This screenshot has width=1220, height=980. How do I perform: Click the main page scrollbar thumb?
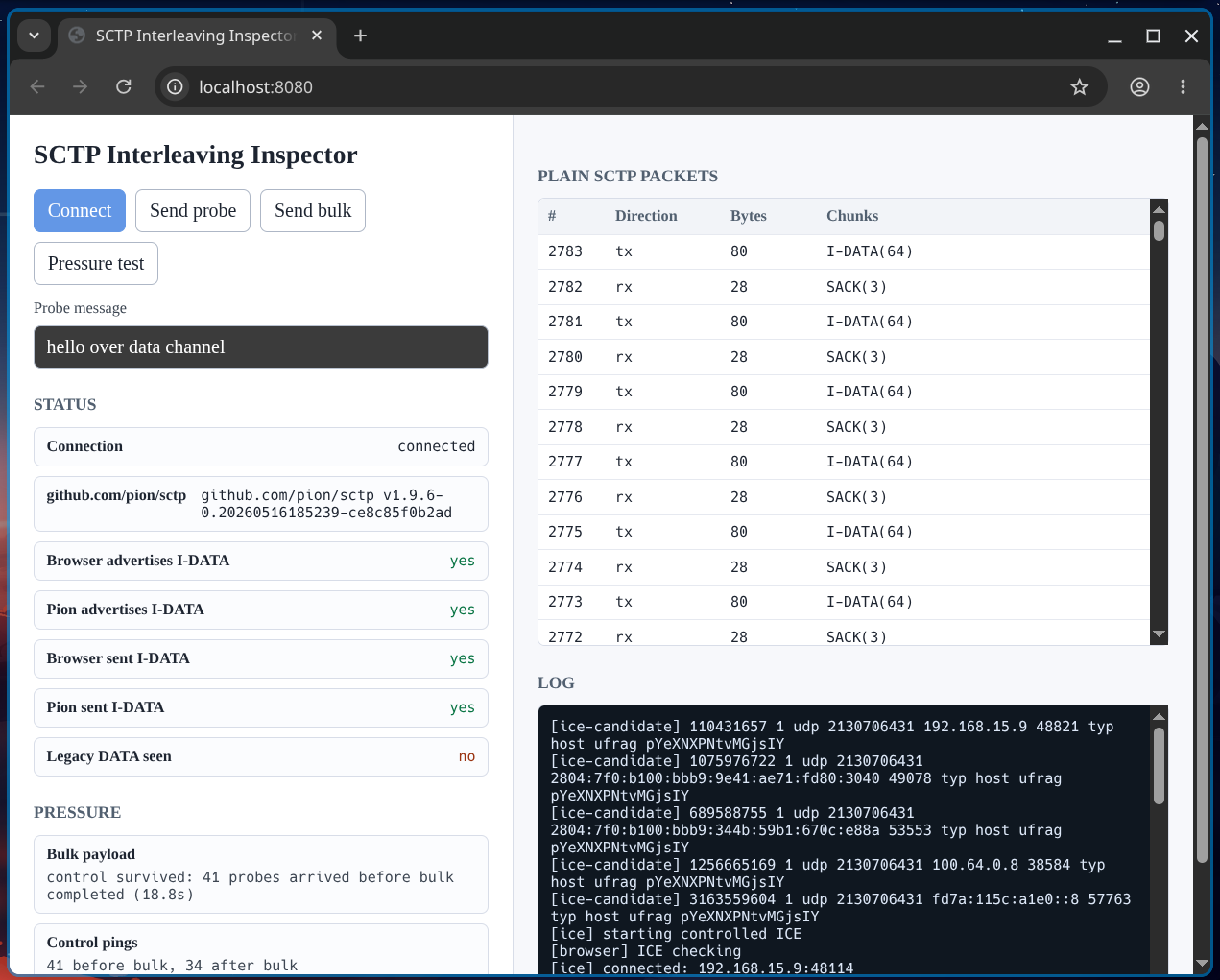(1202, 499)
